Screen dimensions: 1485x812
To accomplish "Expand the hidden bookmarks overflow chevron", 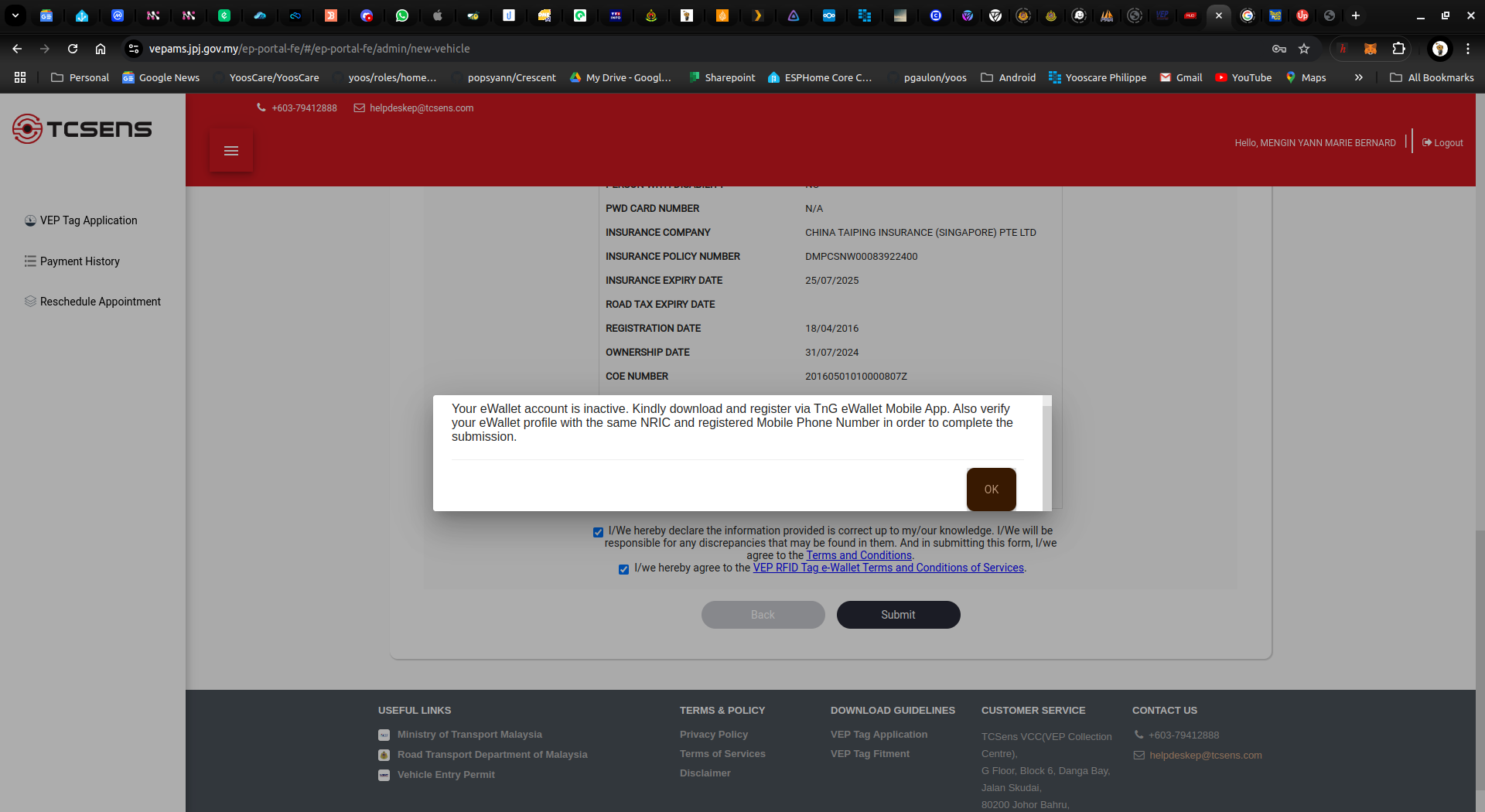I will point(1358,77).
